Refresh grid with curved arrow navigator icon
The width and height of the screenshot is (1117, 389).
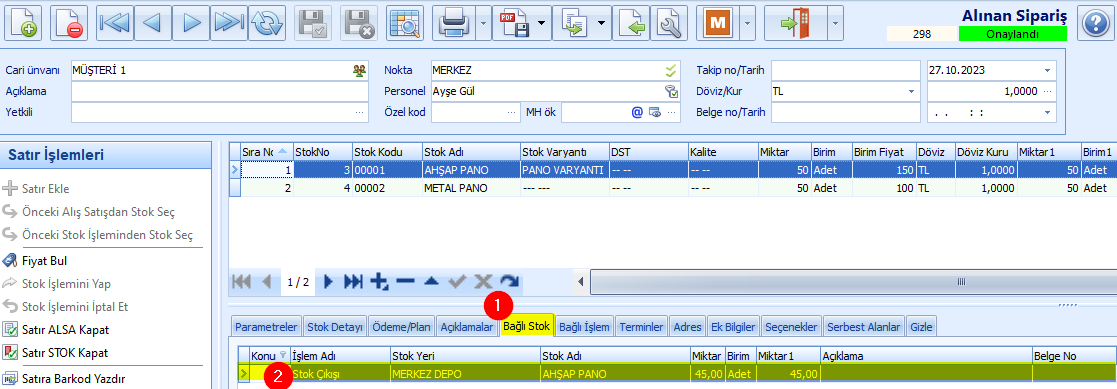[509, 282]
